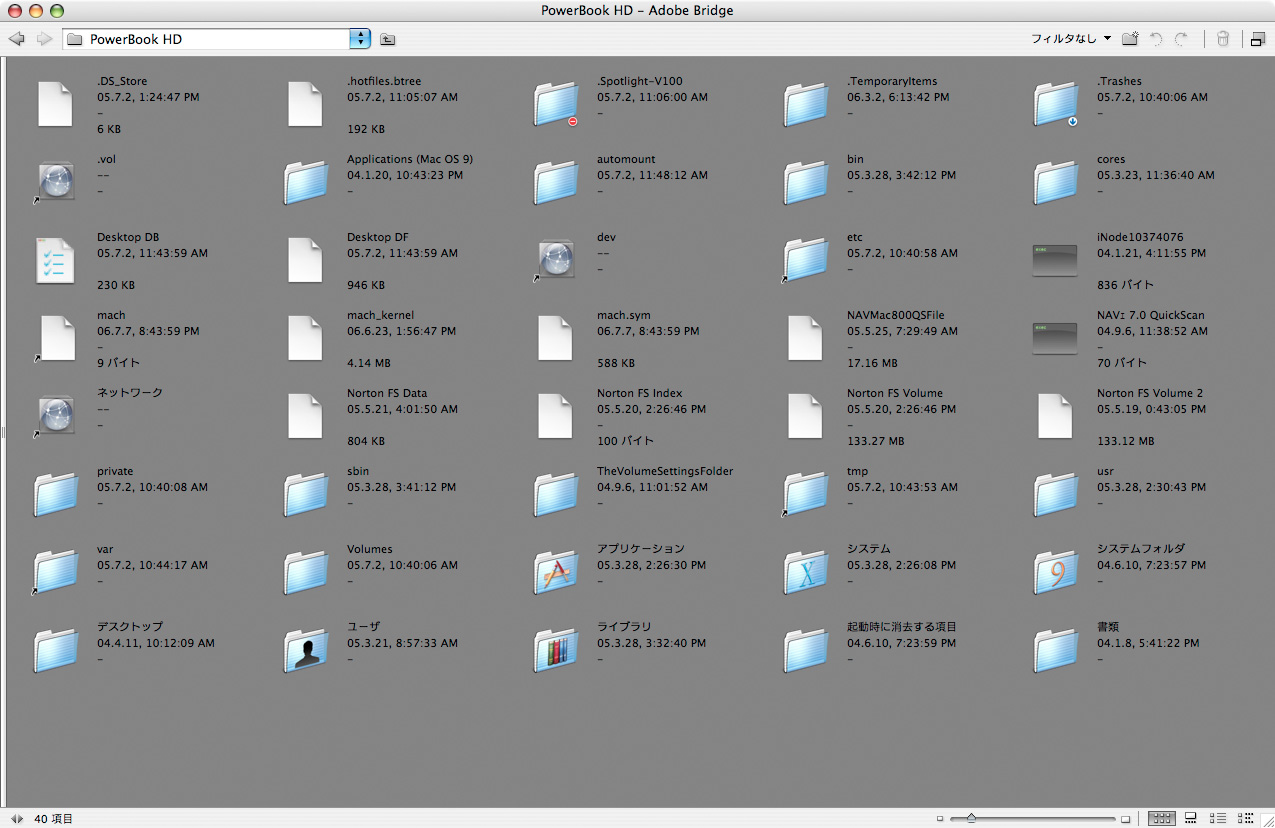Click the "mach_kernel" file name
The image size is (1275, 828).
(380, 315)
